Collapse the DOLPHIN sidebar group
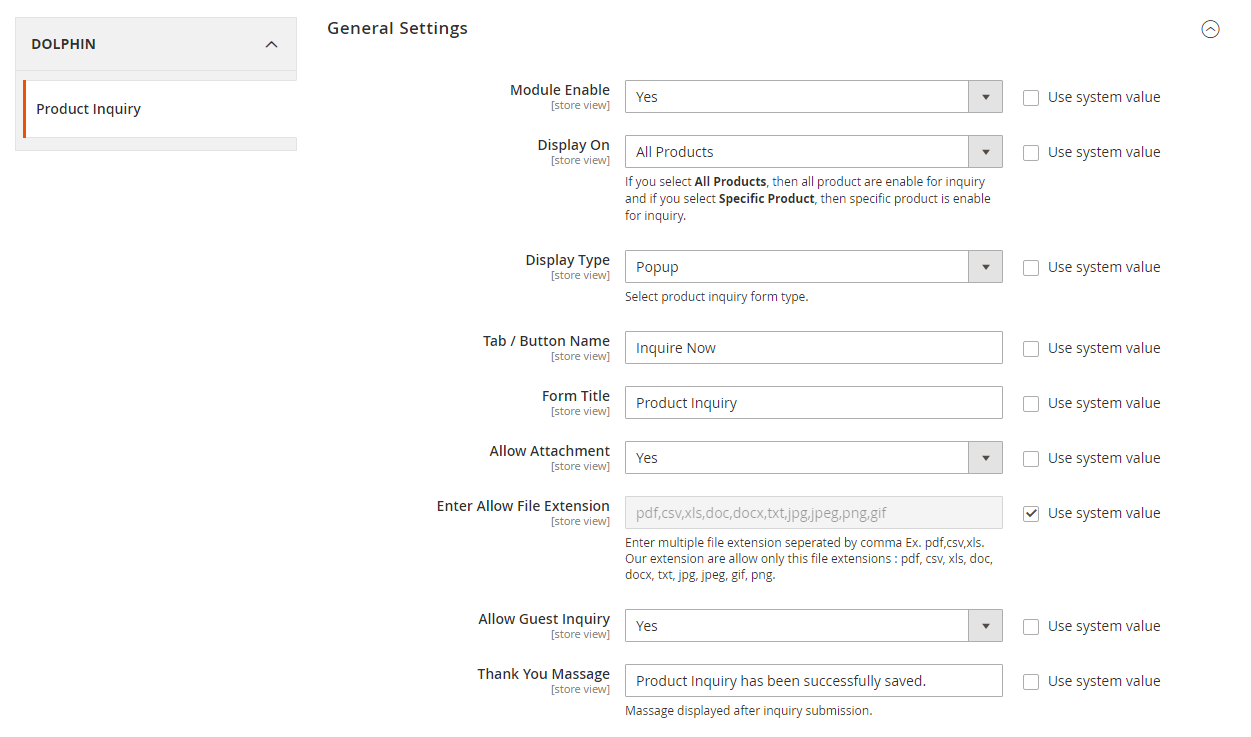 [271, 45]
